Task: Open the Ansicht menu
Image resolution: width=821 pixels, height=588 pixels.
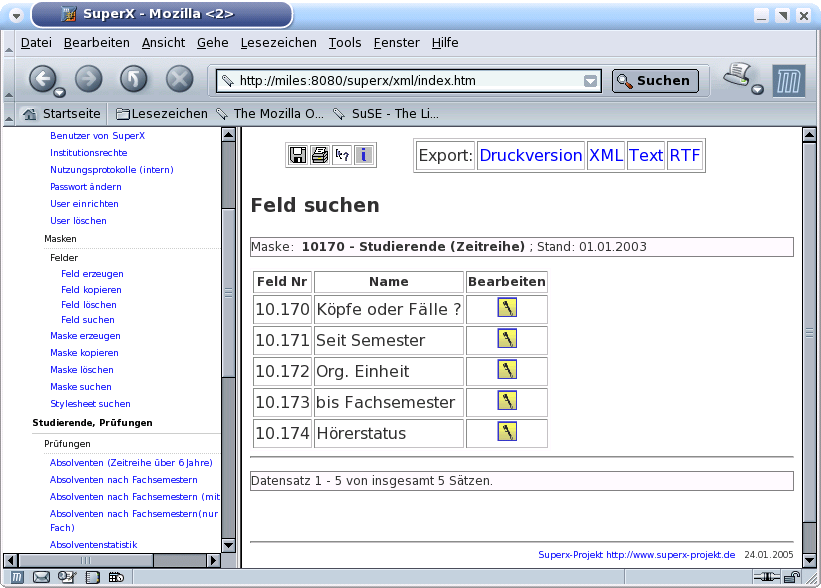Action: [163, 42]
